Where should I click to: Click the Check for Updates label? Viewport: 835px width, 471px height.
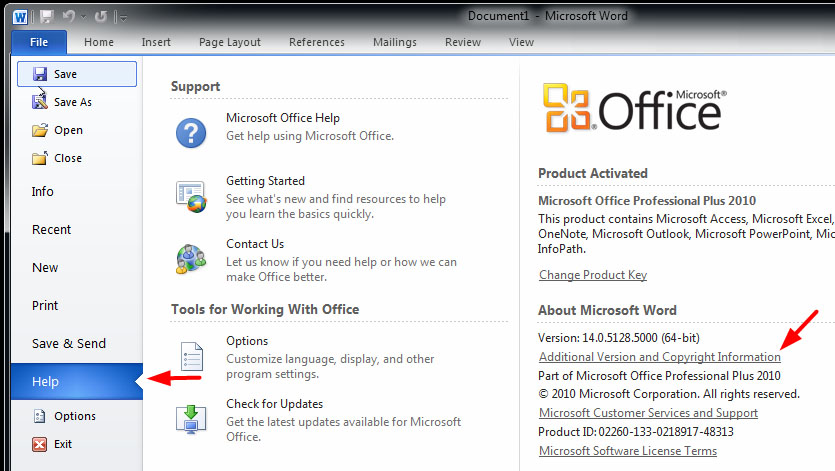[x=274, y=403]
